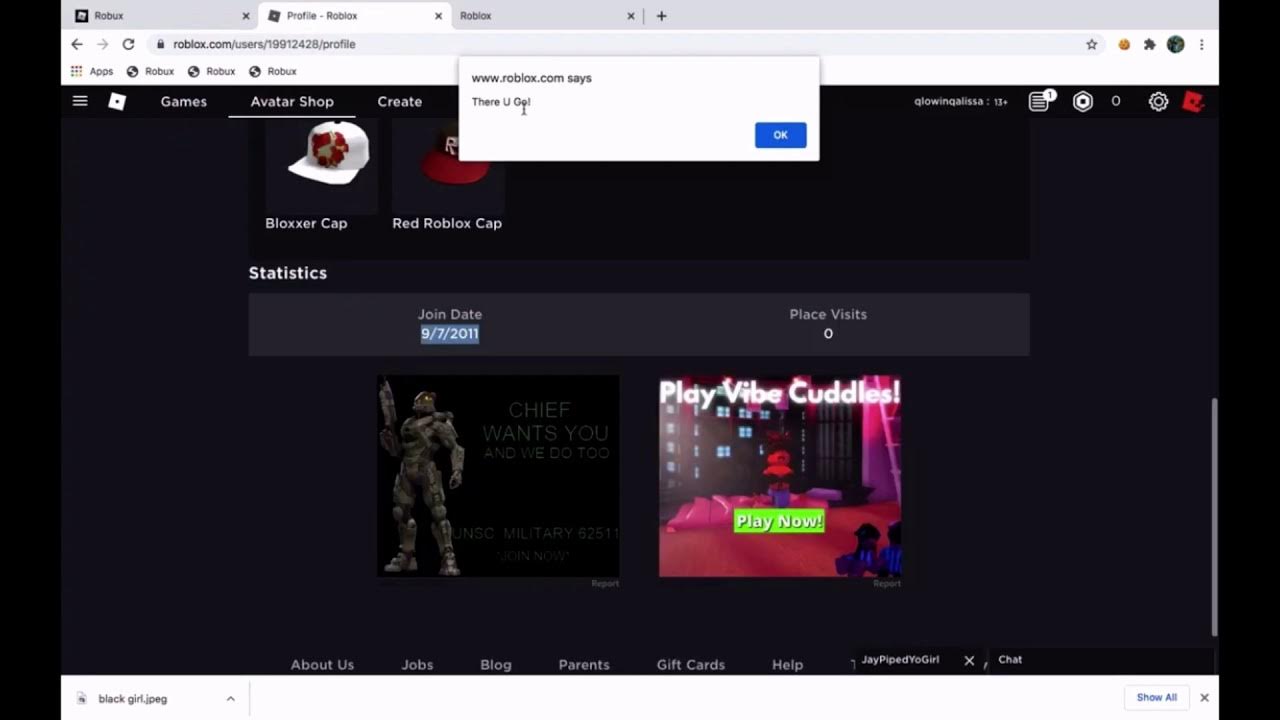This screenshot has height=720, width=1280.
Task: Click the Robux balance 0
Action: tap(1116, 101)
